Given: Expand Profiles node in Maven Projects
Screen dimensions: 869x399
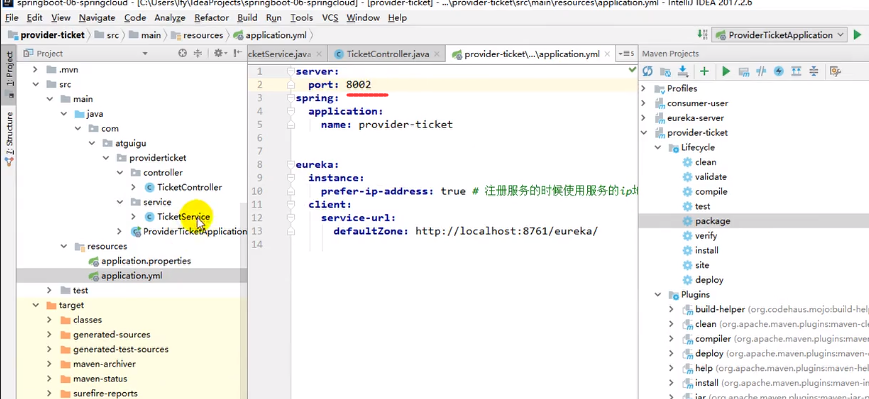Looking at the screenshot, I should (x=643, y=88).
